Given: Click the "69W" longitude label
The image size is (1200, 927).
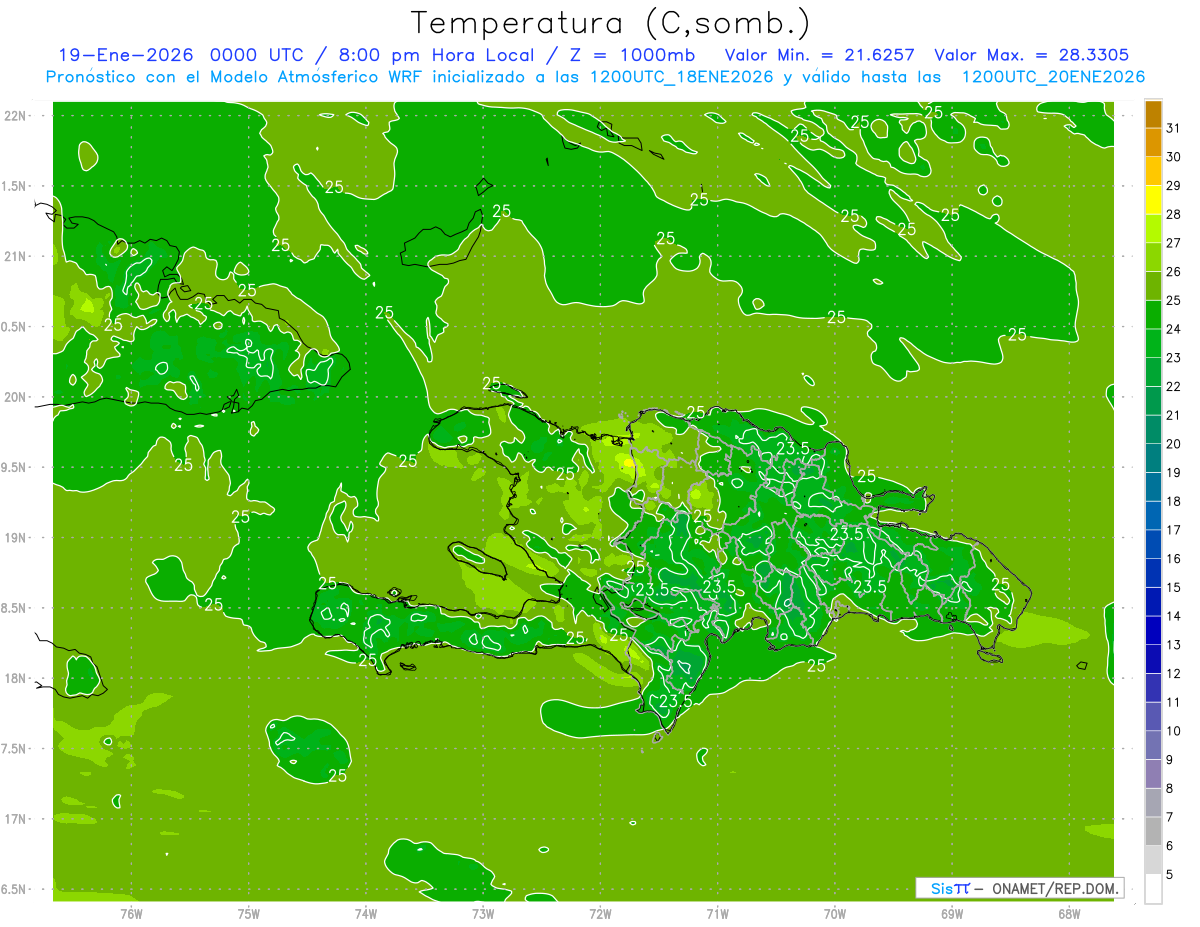Looking at the screenshot, I should click(x=952, y=914).
